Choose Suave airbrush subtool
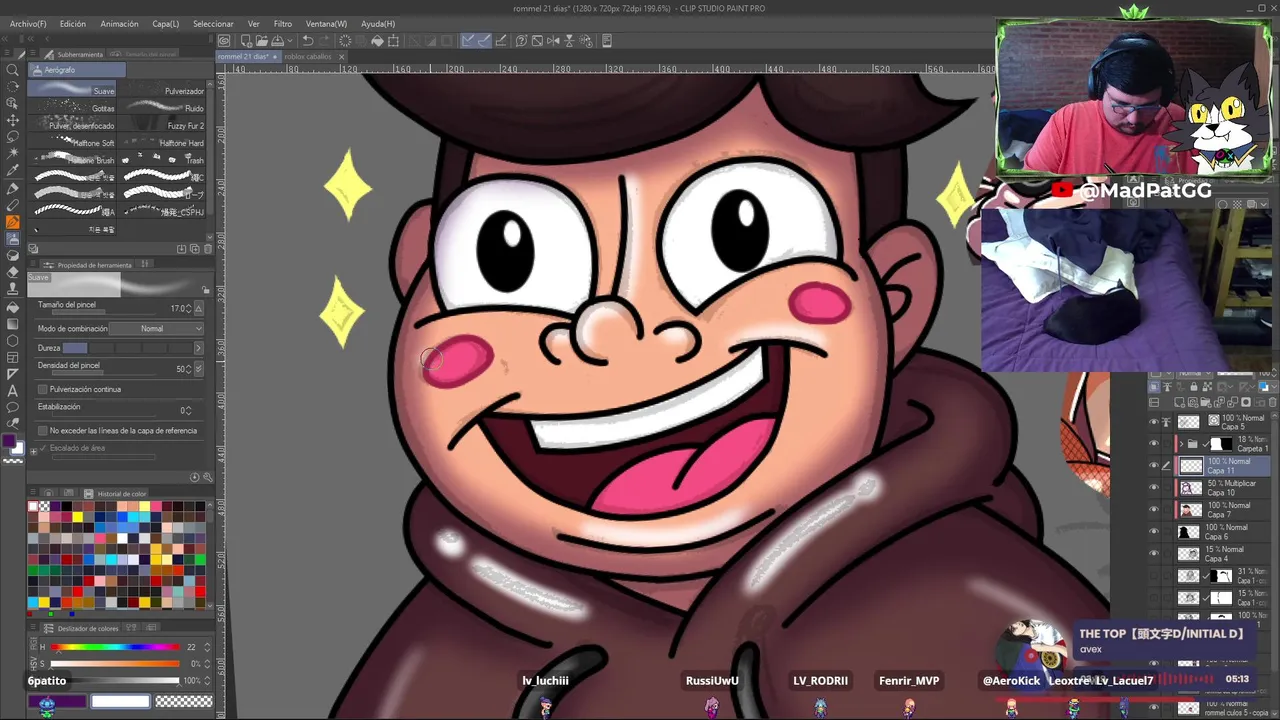Viewport: 1280px width, 720px height. (x=72, y=90)
